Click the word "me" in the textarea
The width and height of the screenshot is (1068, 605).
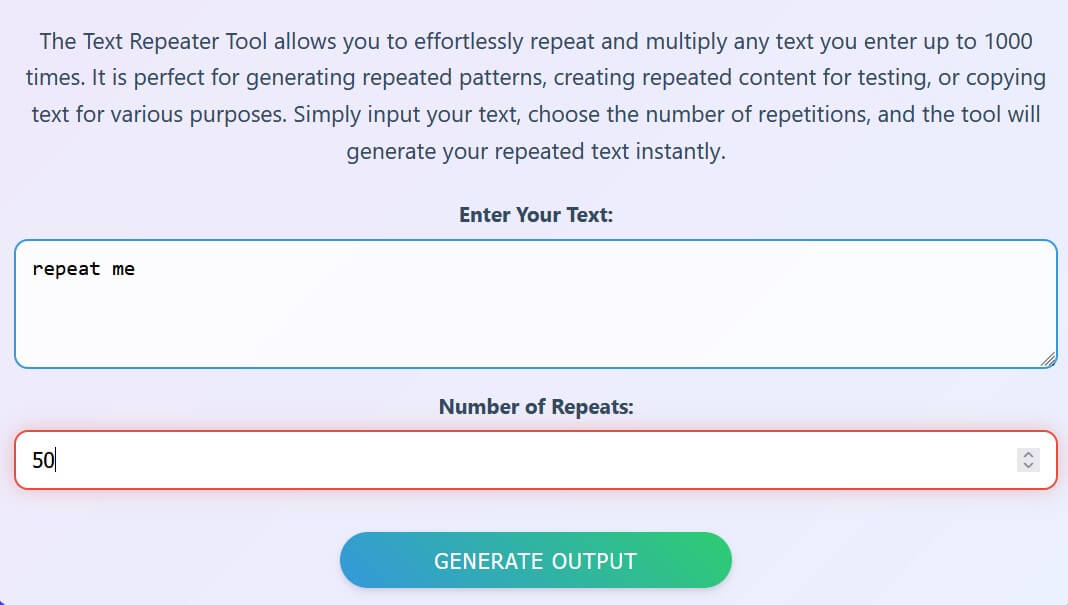point(123,269)
